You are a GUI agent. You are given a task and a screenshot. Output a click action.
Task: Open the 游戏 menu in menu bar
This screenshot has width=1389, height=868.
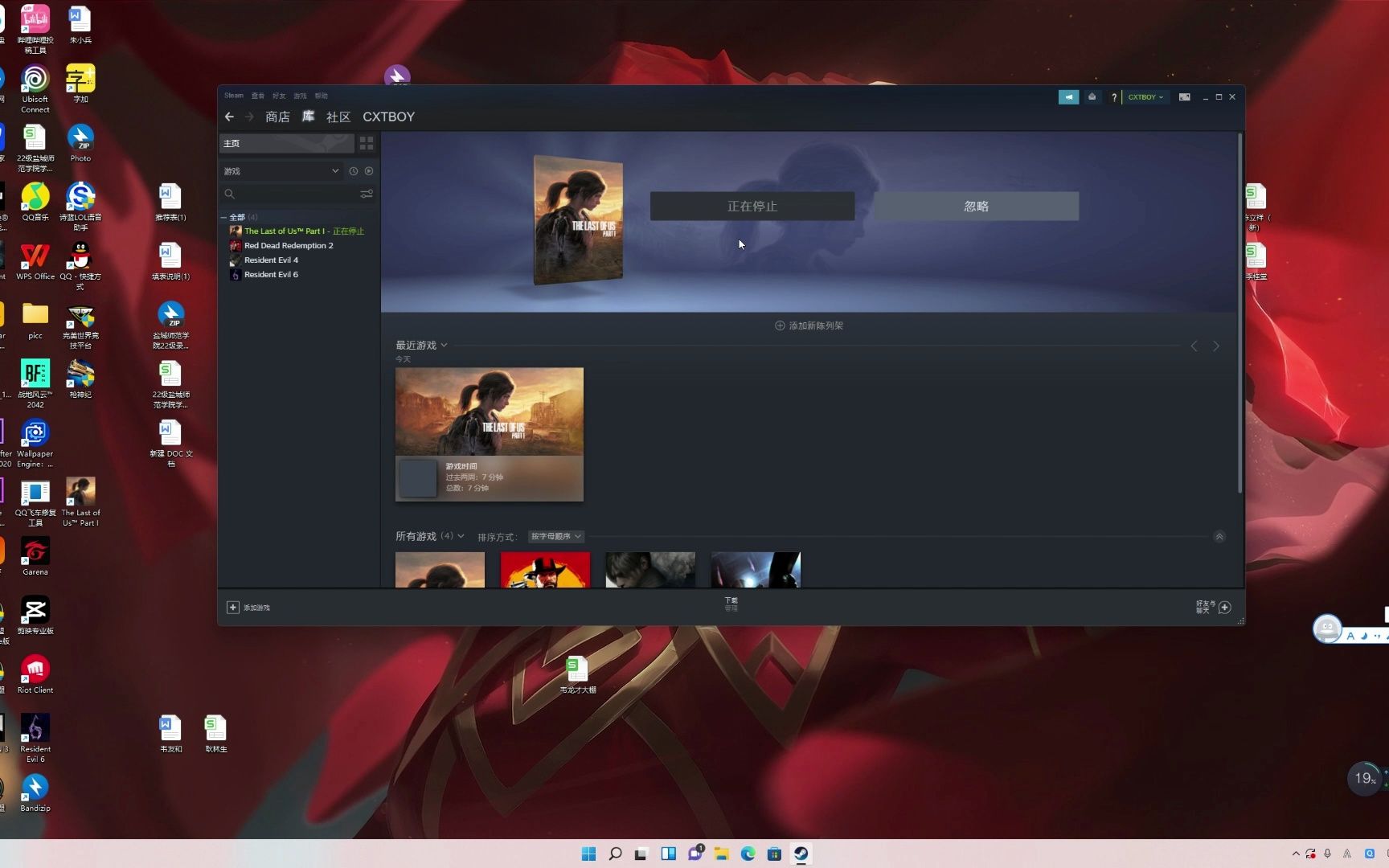pos(300,96)
